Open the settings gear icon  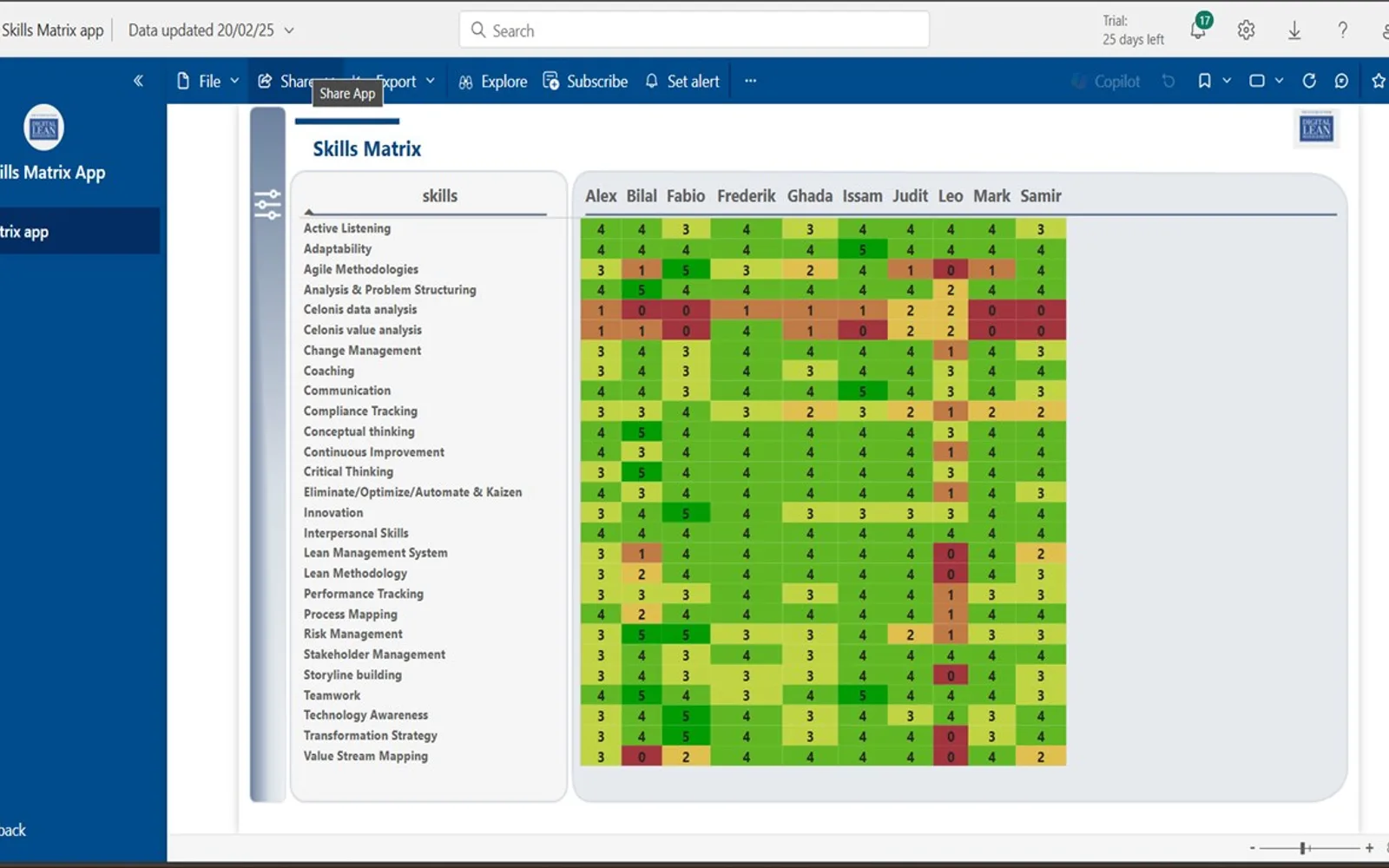click(1246, 30)
